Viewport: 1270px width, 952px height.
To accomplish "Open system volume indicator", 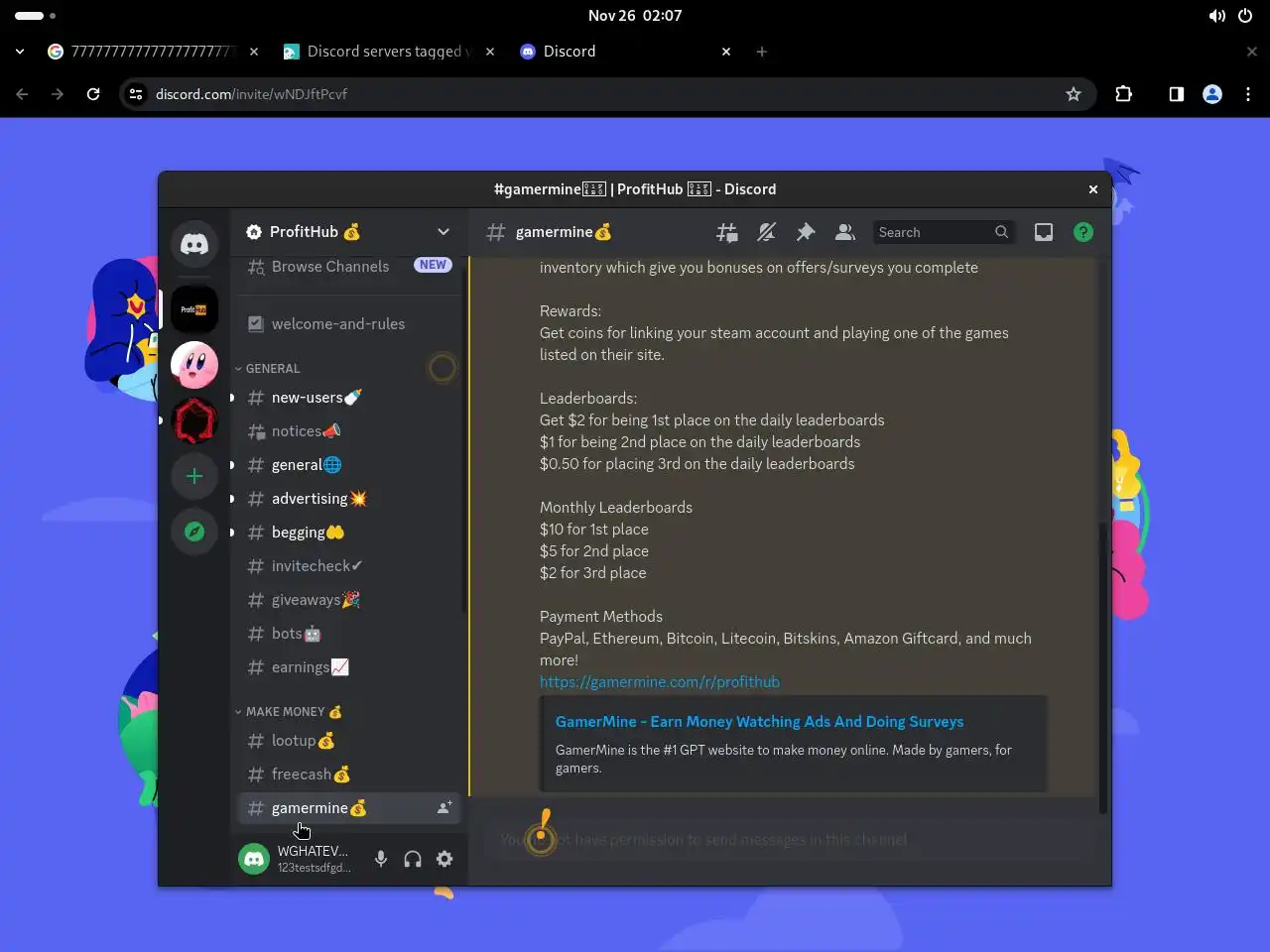I will tap(1216, 16).
